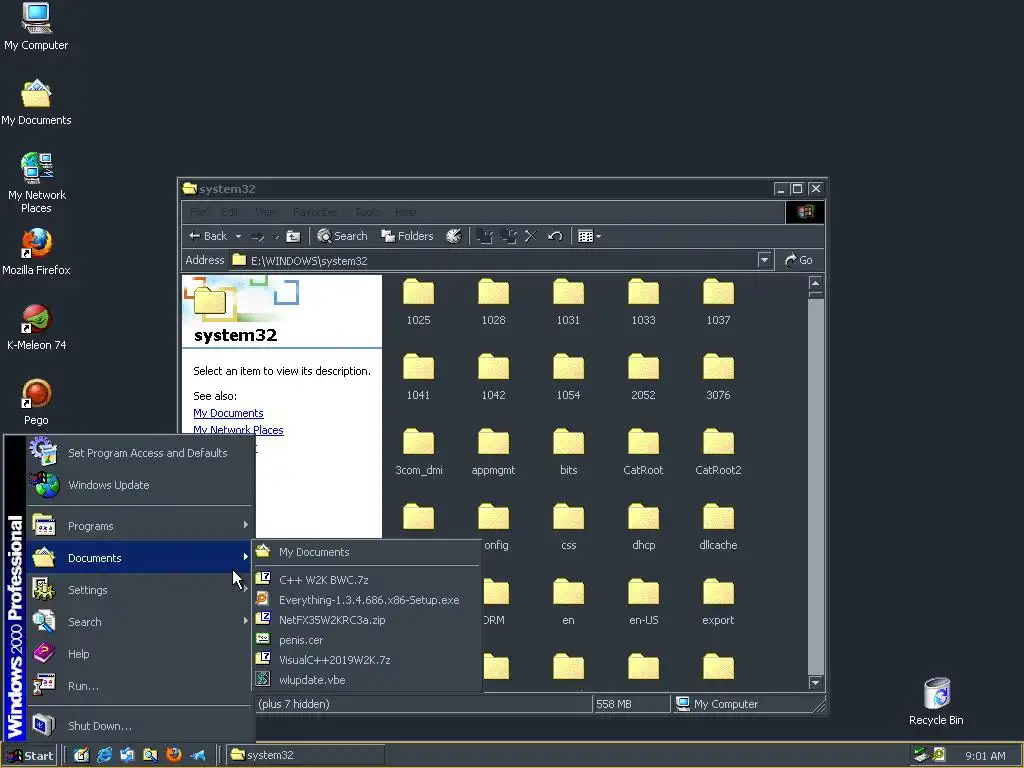
Task: Expand the Address bar dropdown
Action: [x=765, y=261]
